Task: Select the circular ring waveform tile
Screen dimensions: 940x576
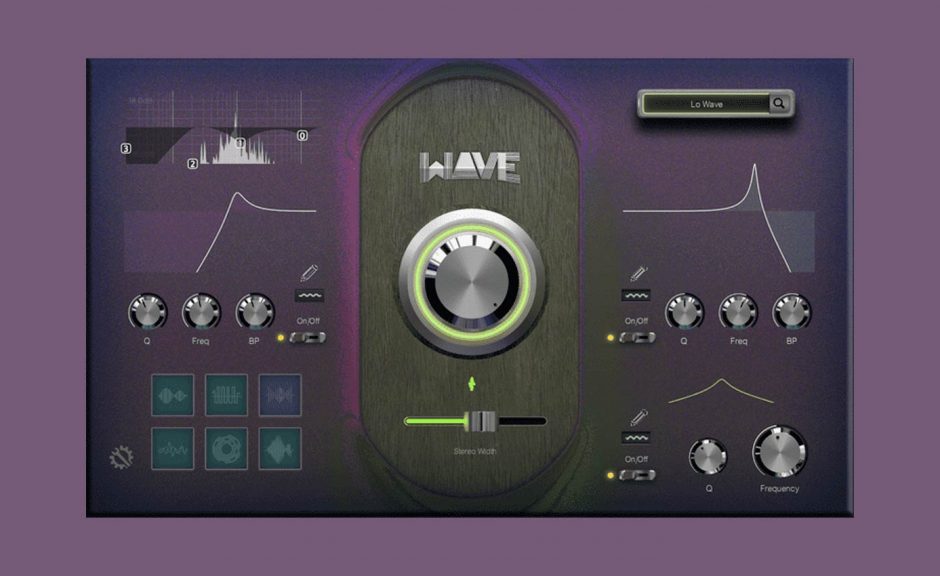Action: click(x=226, y=449)
